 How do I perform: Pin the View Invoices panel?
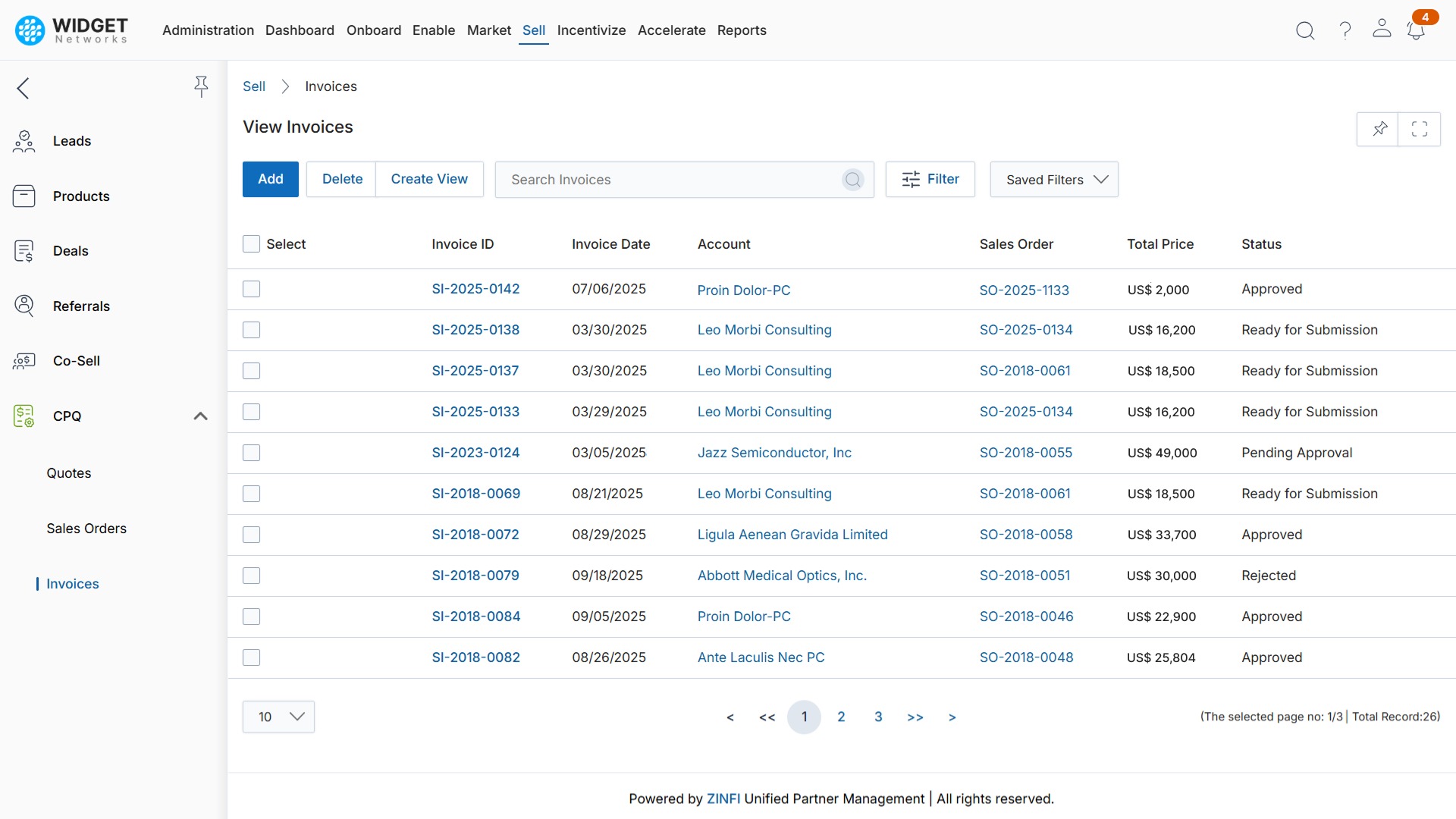[1379, 129]
